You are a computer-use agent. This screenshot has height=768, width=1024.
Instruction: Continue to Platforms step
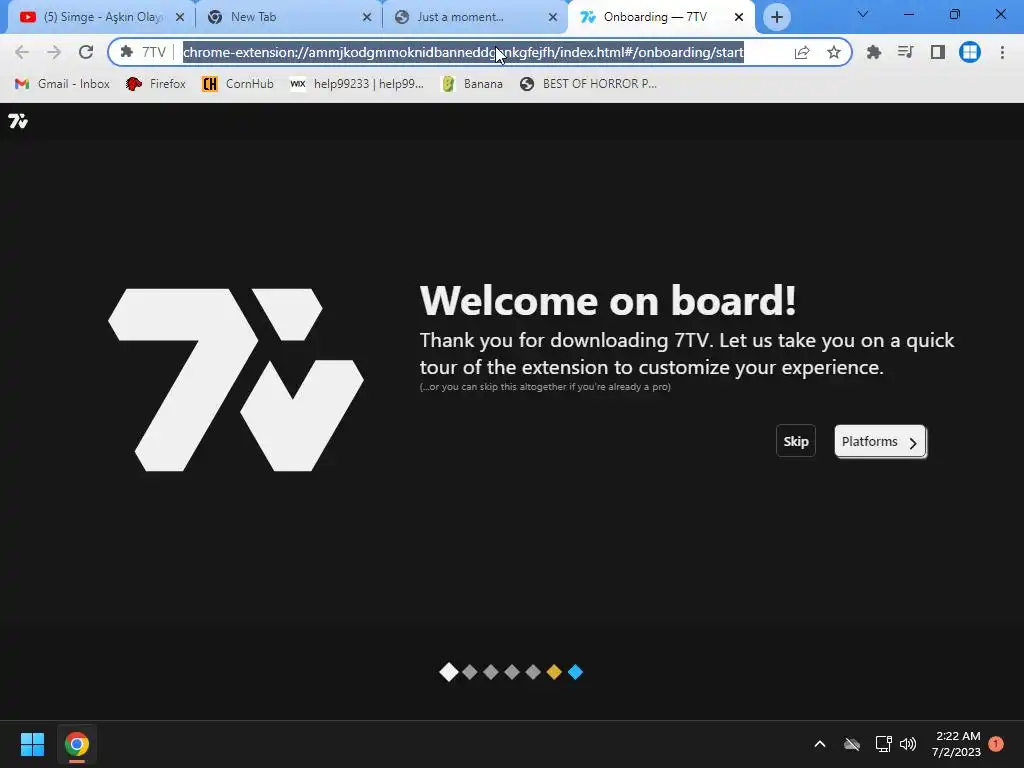pos(880,441)
